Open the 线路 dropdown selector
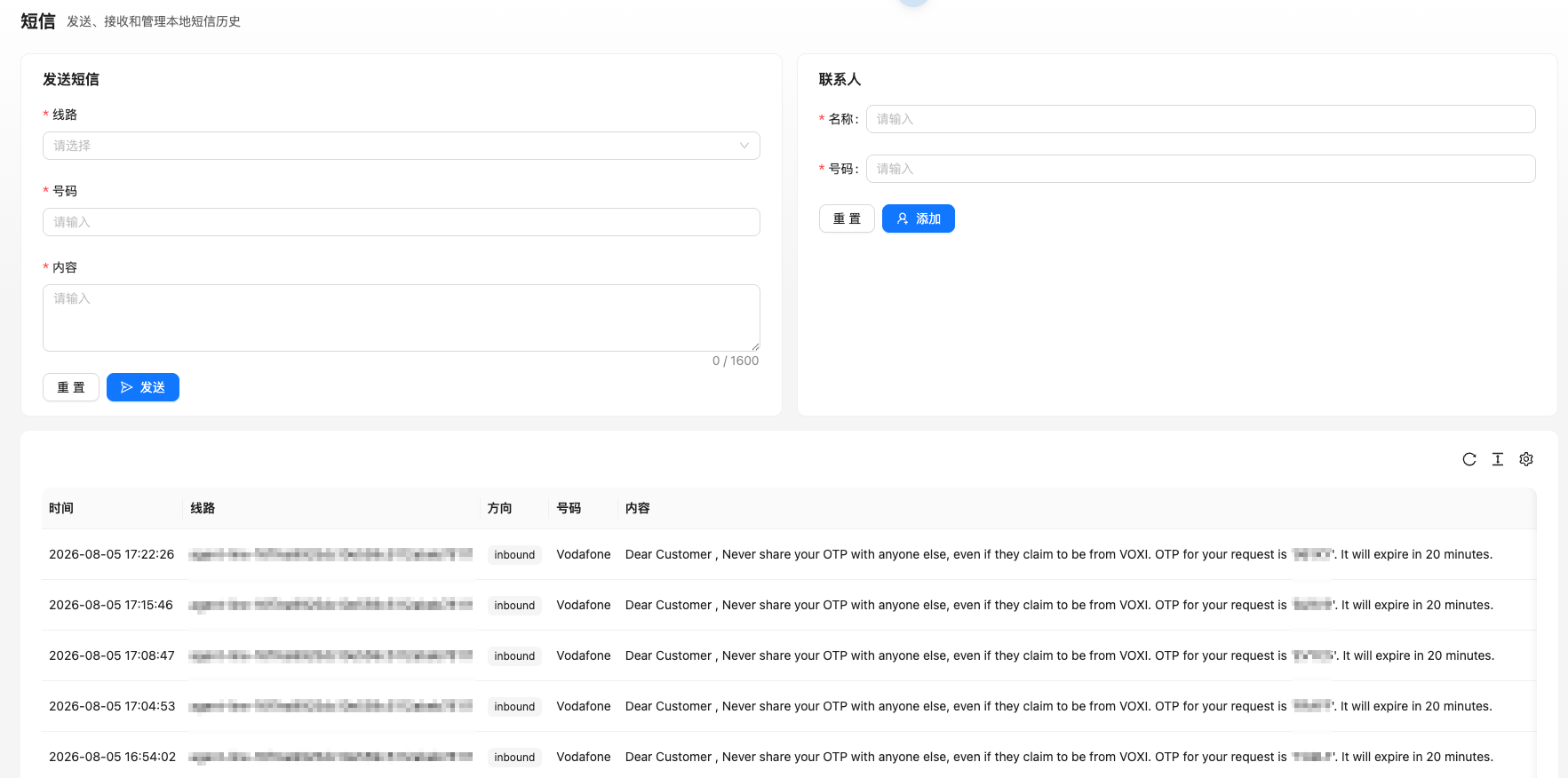The image size is (1568, 778). pyautogui.click(x=402, y=146)
